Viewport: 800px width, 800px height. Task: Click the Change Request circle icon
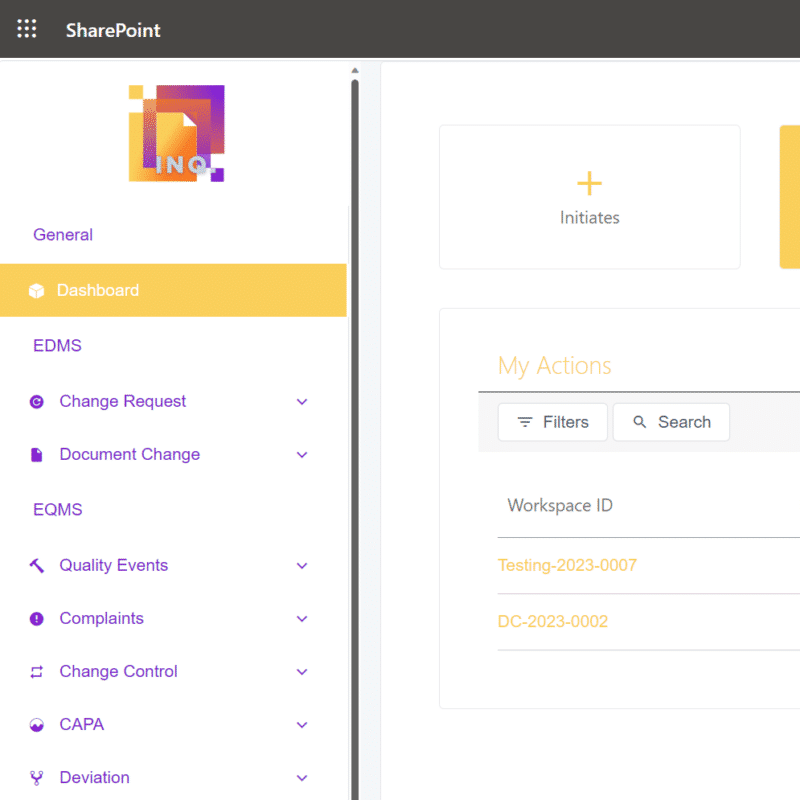(x=36, y=402)
